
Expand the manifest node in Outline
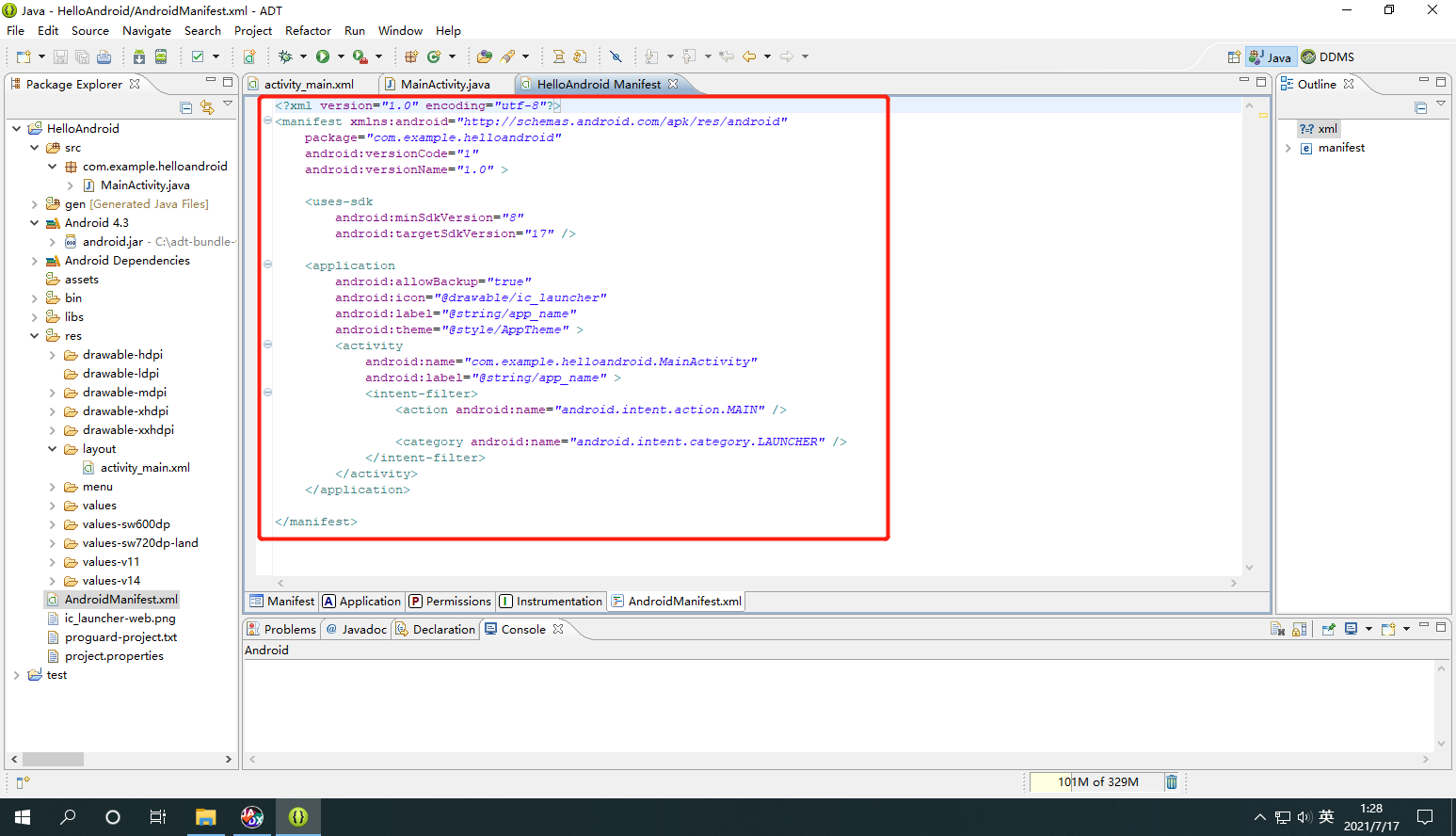point(1288,148)
